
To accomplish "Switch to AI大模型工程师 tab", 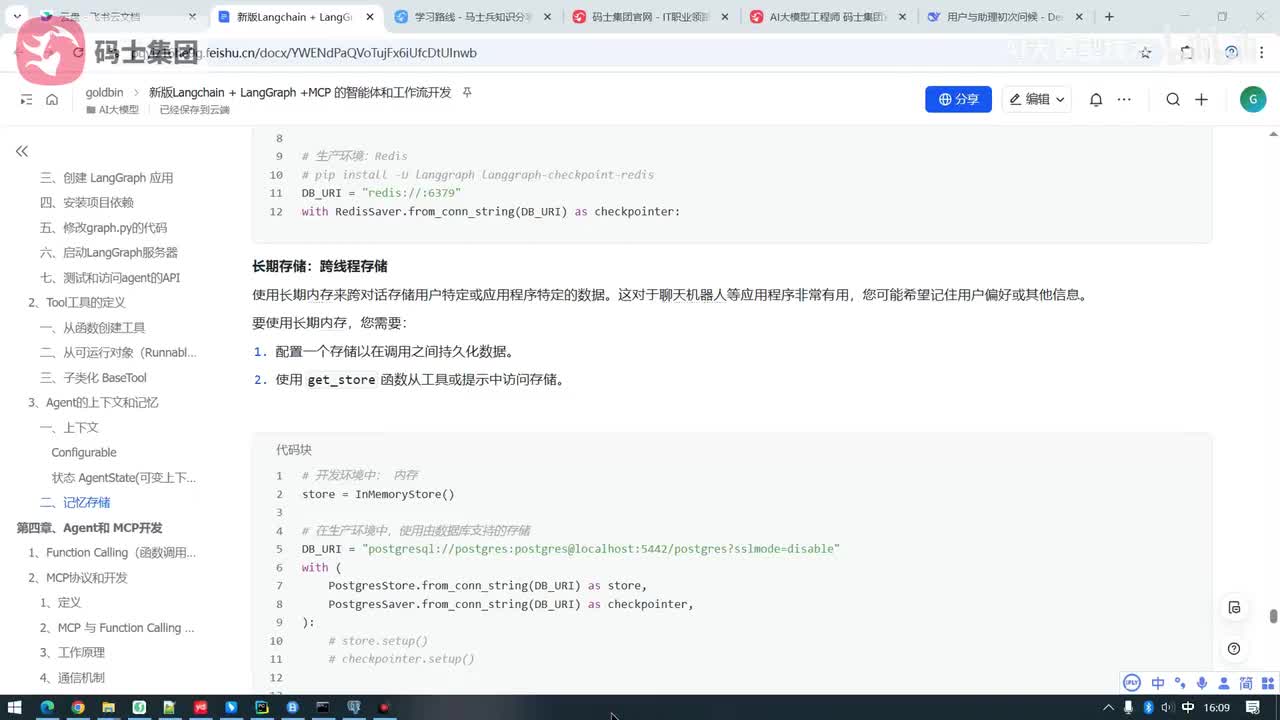I will [828, 17].
